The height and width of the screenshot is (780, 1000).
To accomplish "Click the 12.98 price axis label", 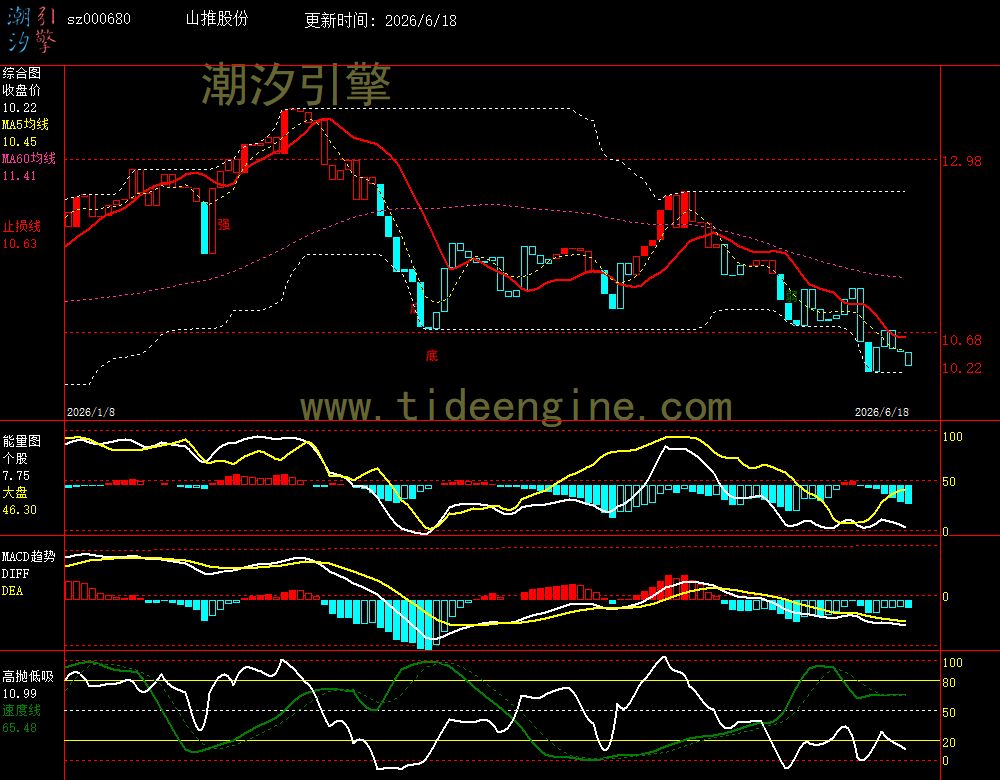I will [962, 161].
